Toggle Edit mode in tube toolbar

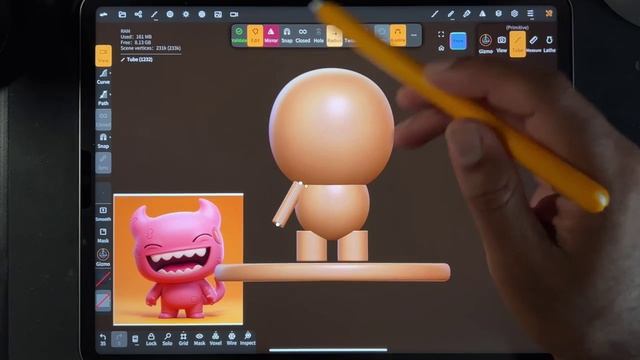[255, 36]
